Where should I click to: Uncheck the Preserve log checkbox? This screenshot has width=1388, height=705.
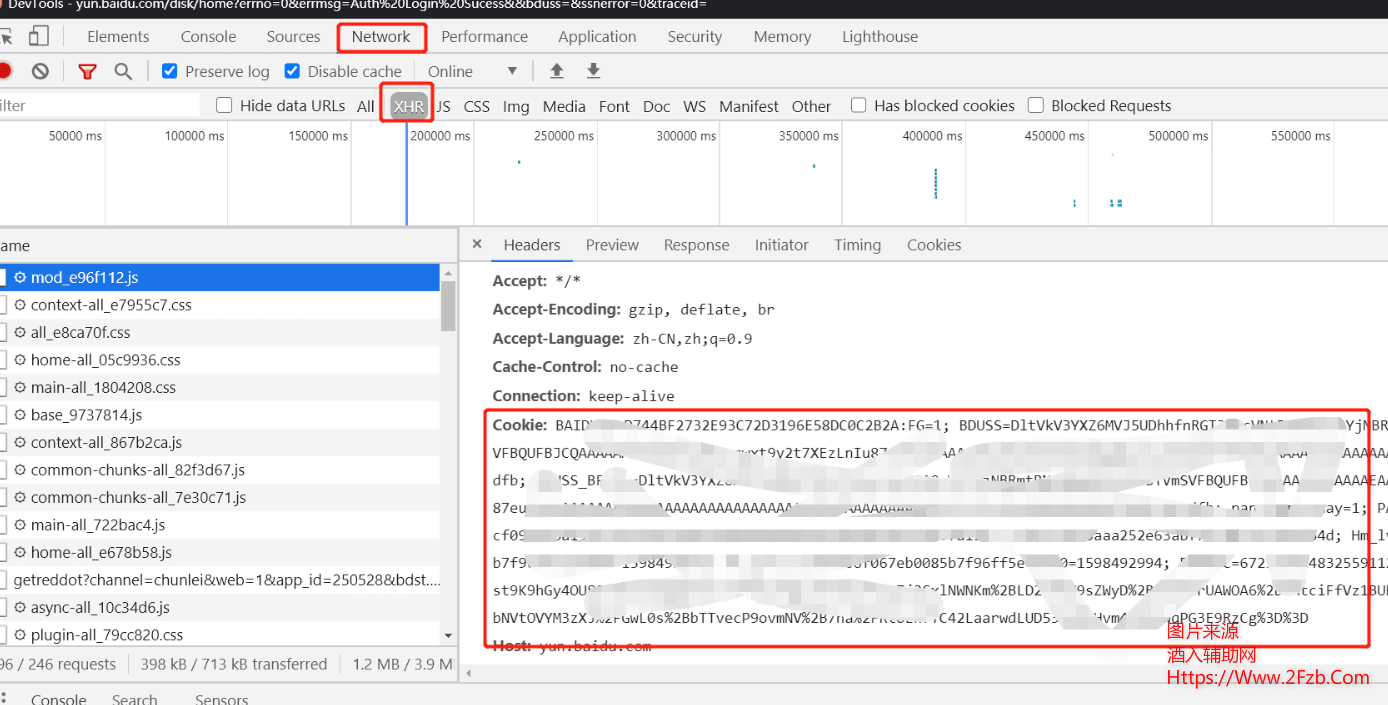pyautogui.click(x=170, y=71)
